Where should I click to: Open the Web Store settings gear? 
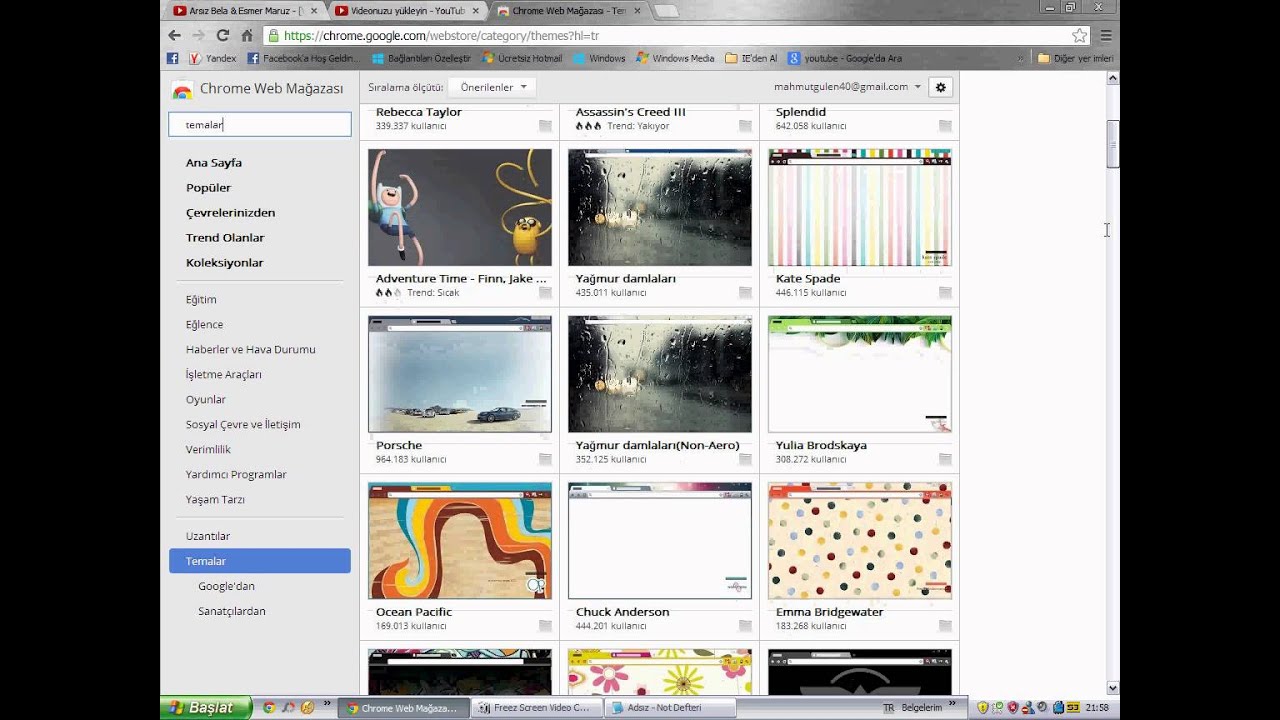[x=940, y=87]
